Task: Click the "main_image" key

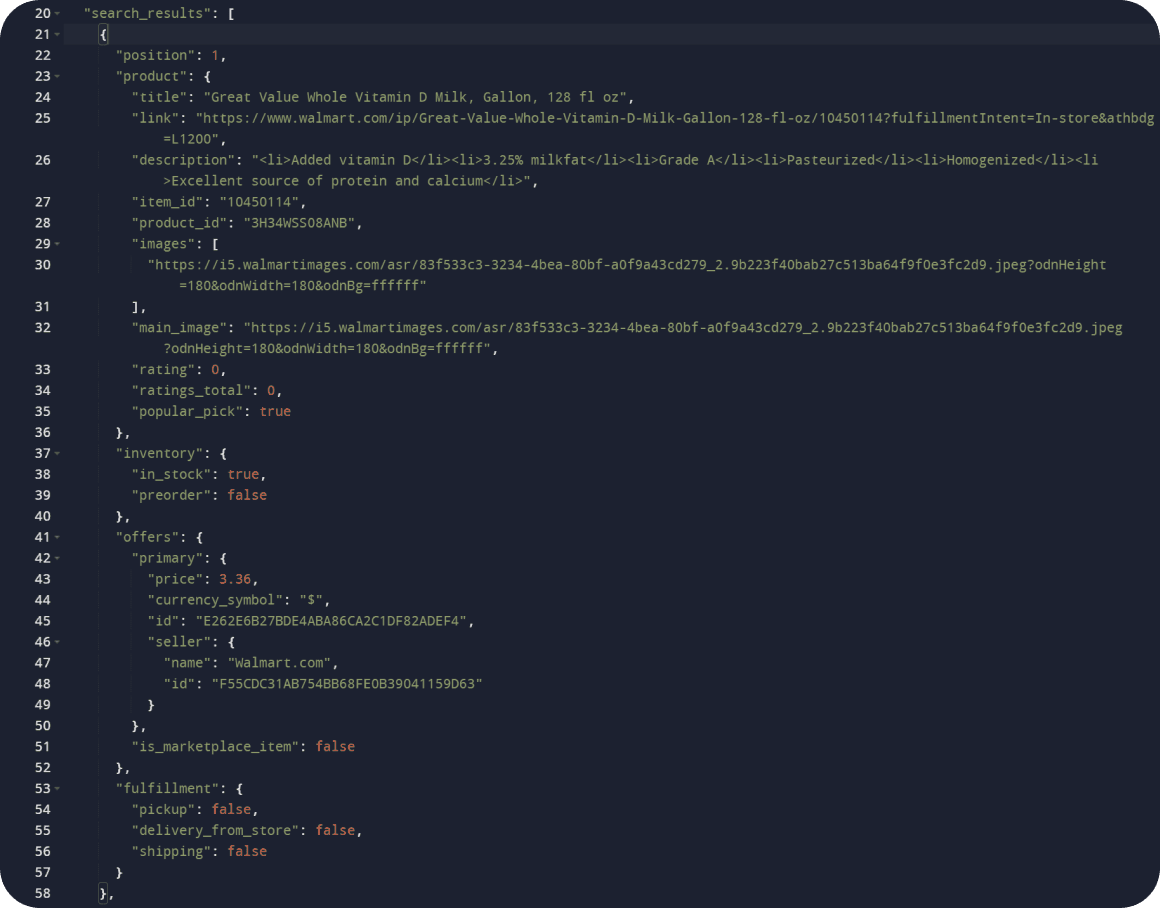Action: 183,328
